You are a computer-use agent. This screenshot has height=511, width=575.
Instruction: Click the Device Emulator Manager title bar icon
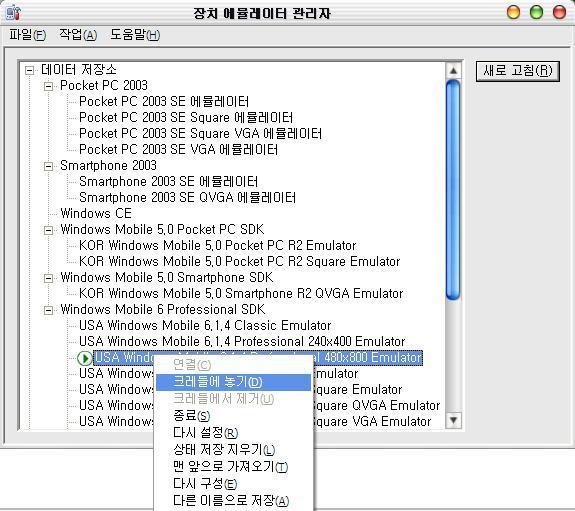[13, 12]
